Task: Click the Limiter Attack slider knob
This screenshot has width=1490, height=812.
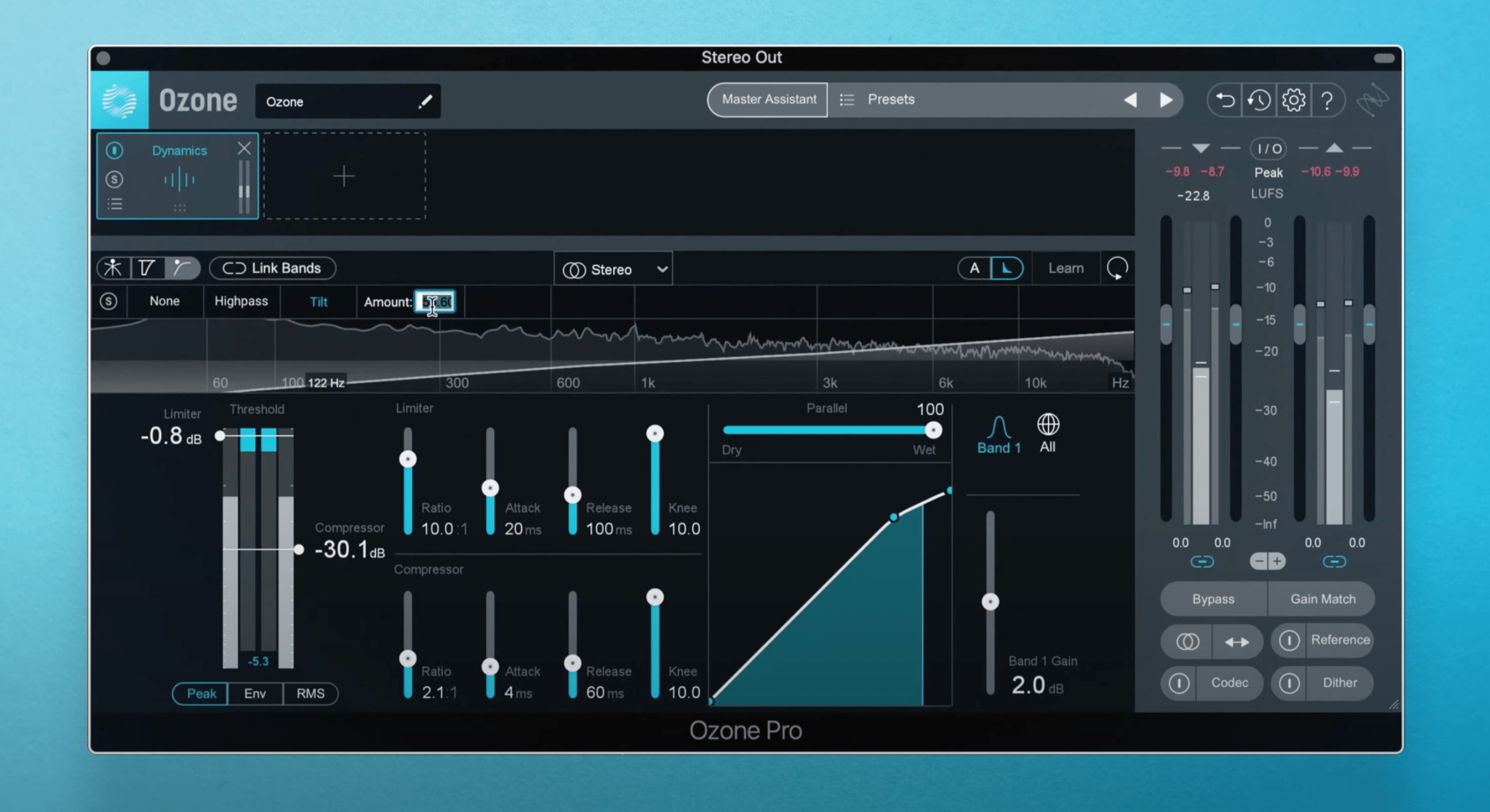Action: pos(491,488)
